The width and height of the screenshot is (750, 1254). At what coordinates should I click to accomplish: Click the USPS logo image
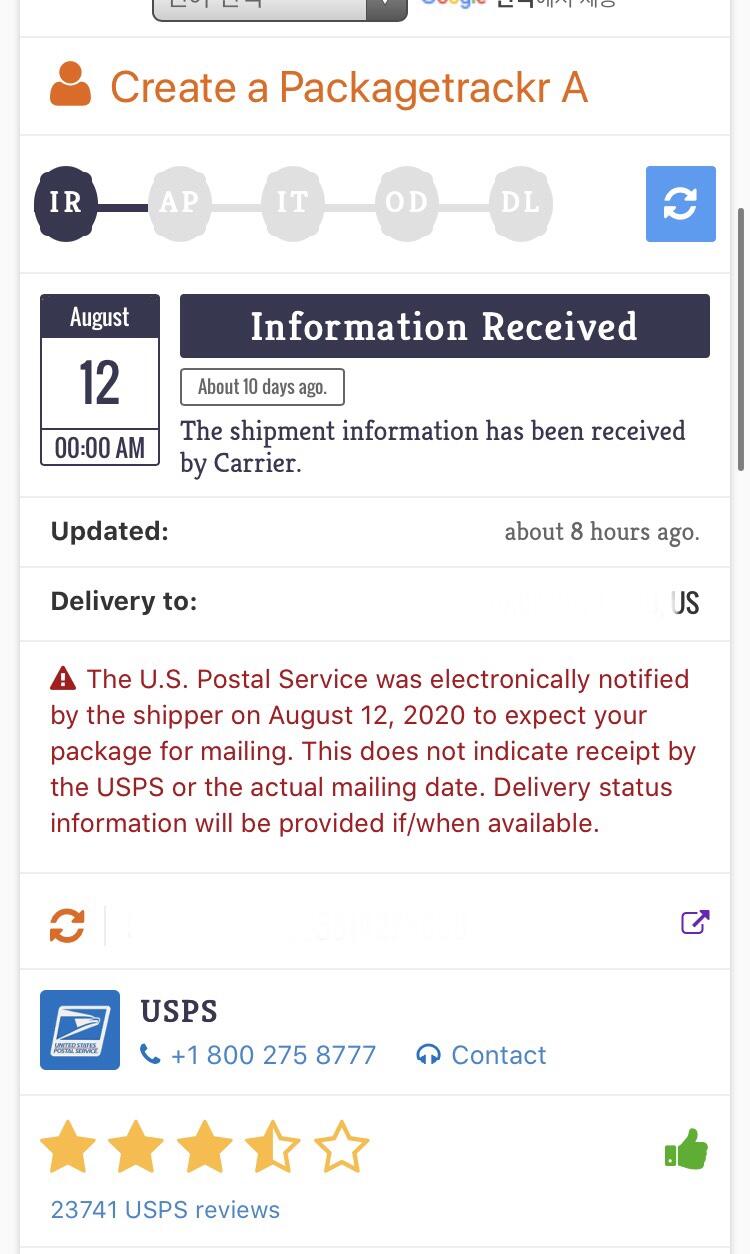(80, 1030)
